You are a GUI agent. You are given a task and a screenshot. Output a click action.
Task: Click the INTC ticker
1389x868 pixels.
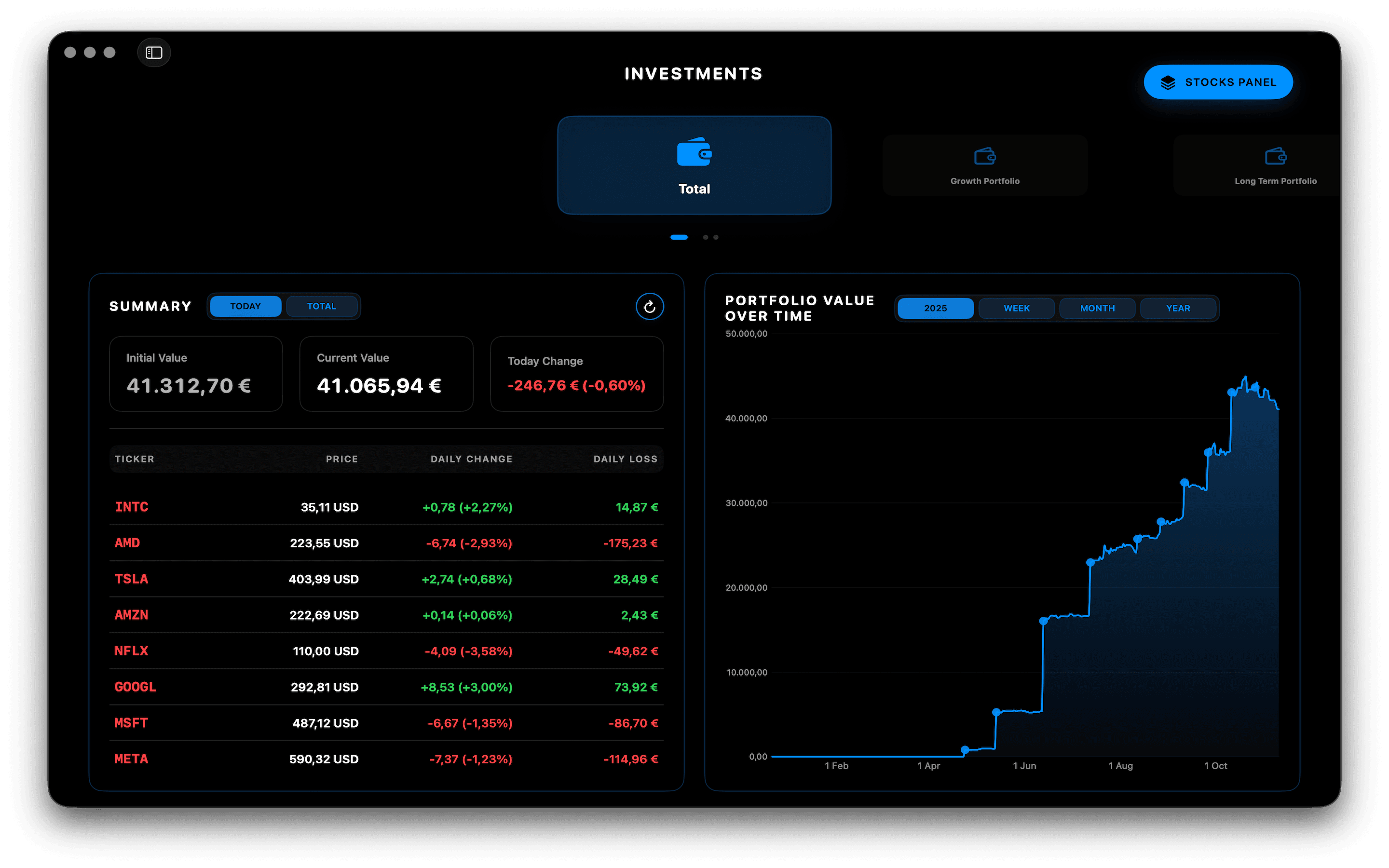click(x=132, y=507)
